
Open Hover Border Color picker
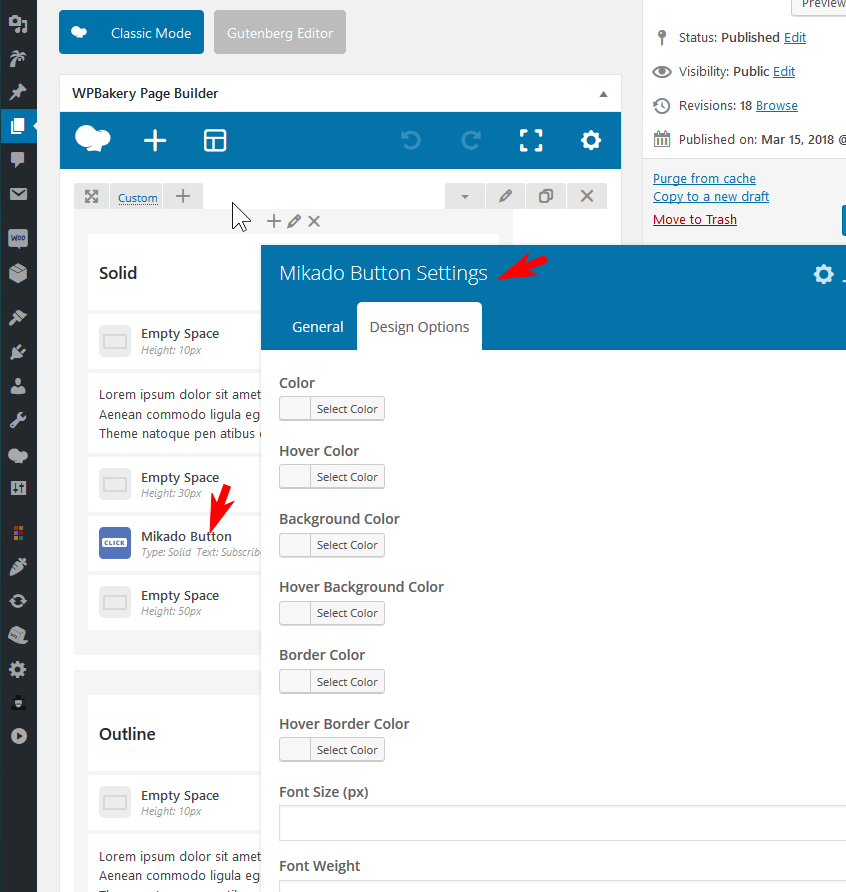[332, 750]
